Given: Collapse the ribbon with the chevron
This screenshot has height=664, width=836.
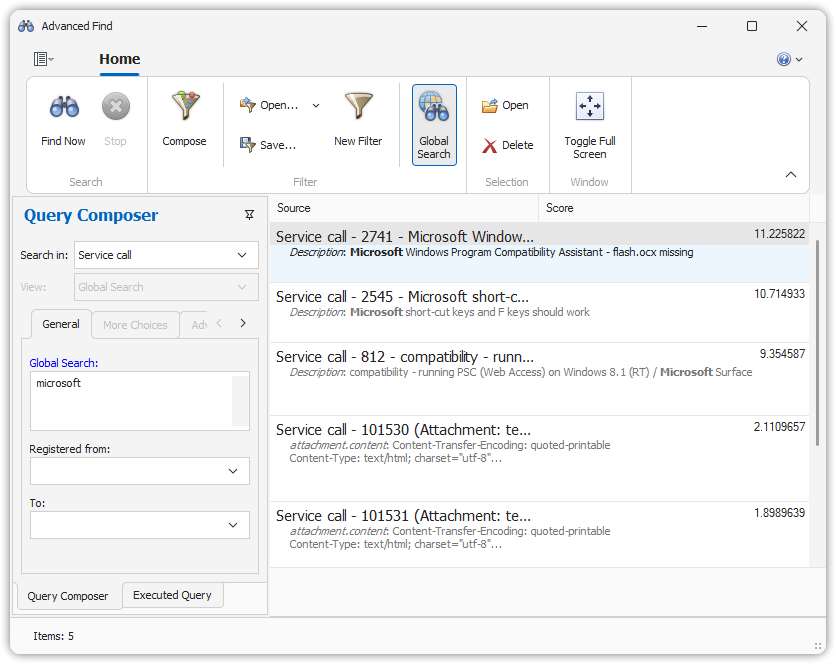Looking at the screenshot, I should pos(791,175).
